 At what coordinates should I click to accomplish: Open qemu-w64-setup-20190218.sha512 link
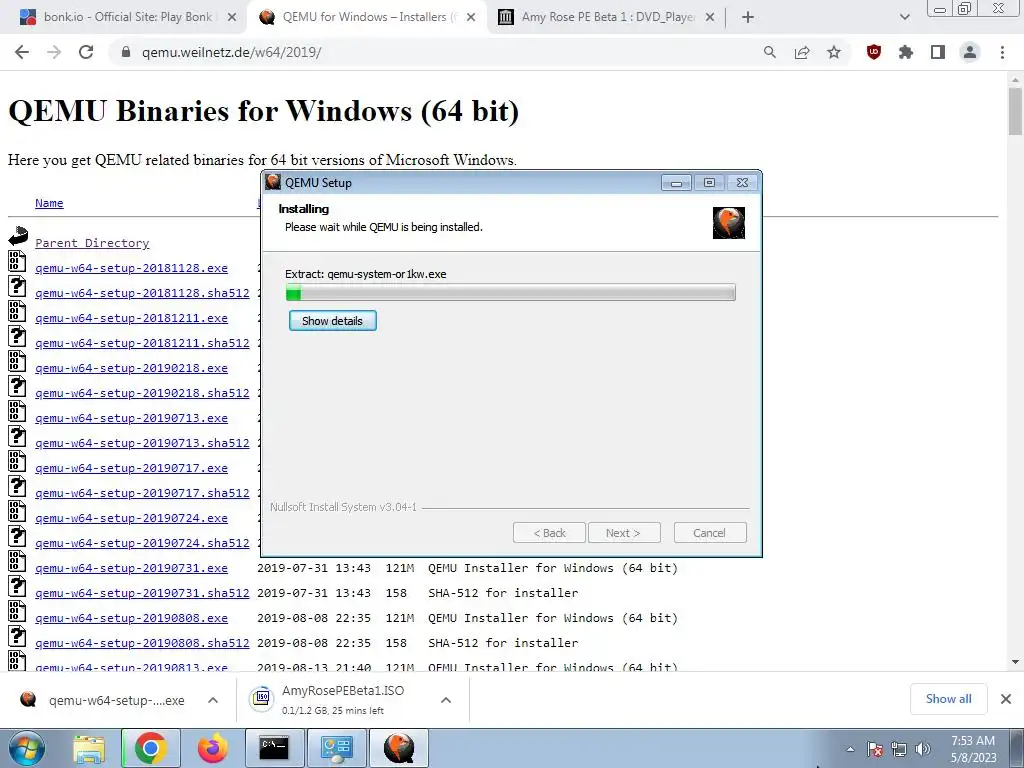click(142, 393)
